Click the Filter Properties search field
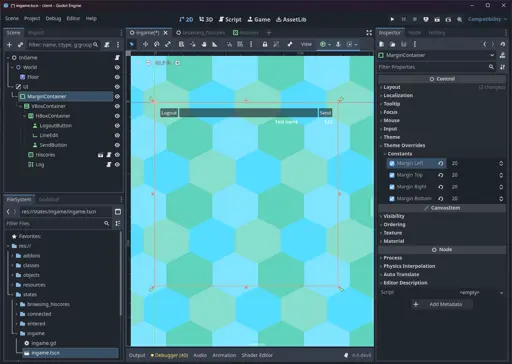512x364 pixels. pyautogui.click(x=436, y=67)
